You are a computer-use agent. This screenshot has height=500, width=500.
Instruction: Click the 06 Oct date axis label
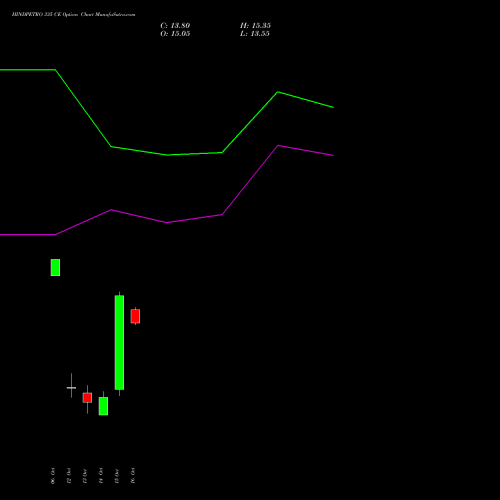point(53,476)
